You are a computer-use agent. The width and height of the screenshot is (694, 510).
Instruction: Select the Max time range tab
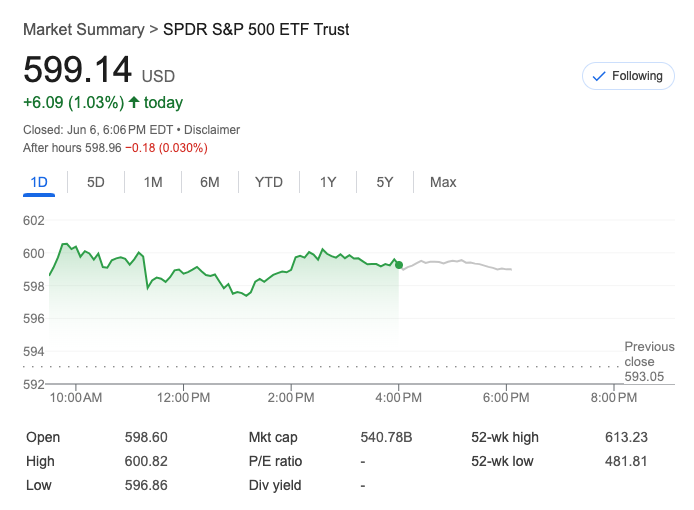tap(443, 182)
